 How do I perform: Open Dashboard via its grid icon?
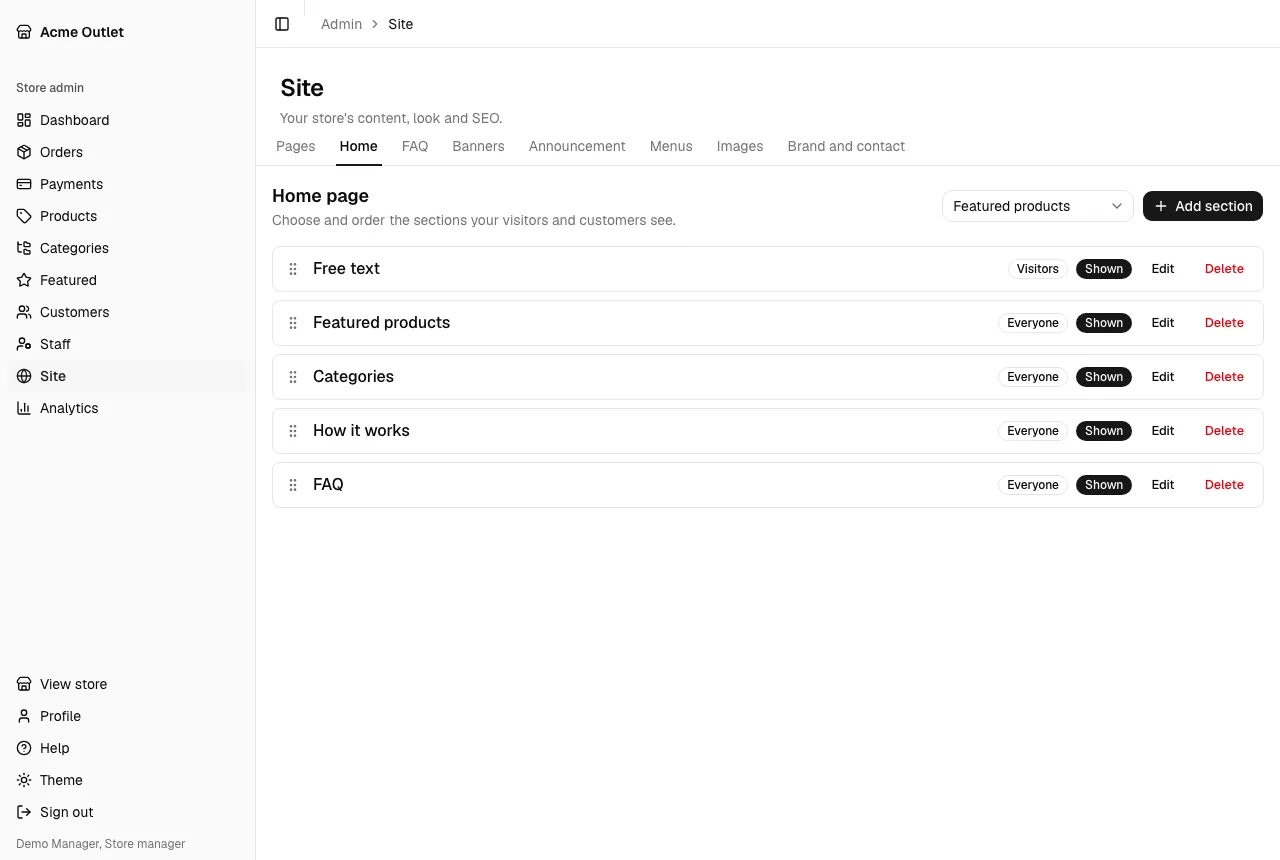coord(24,120)
